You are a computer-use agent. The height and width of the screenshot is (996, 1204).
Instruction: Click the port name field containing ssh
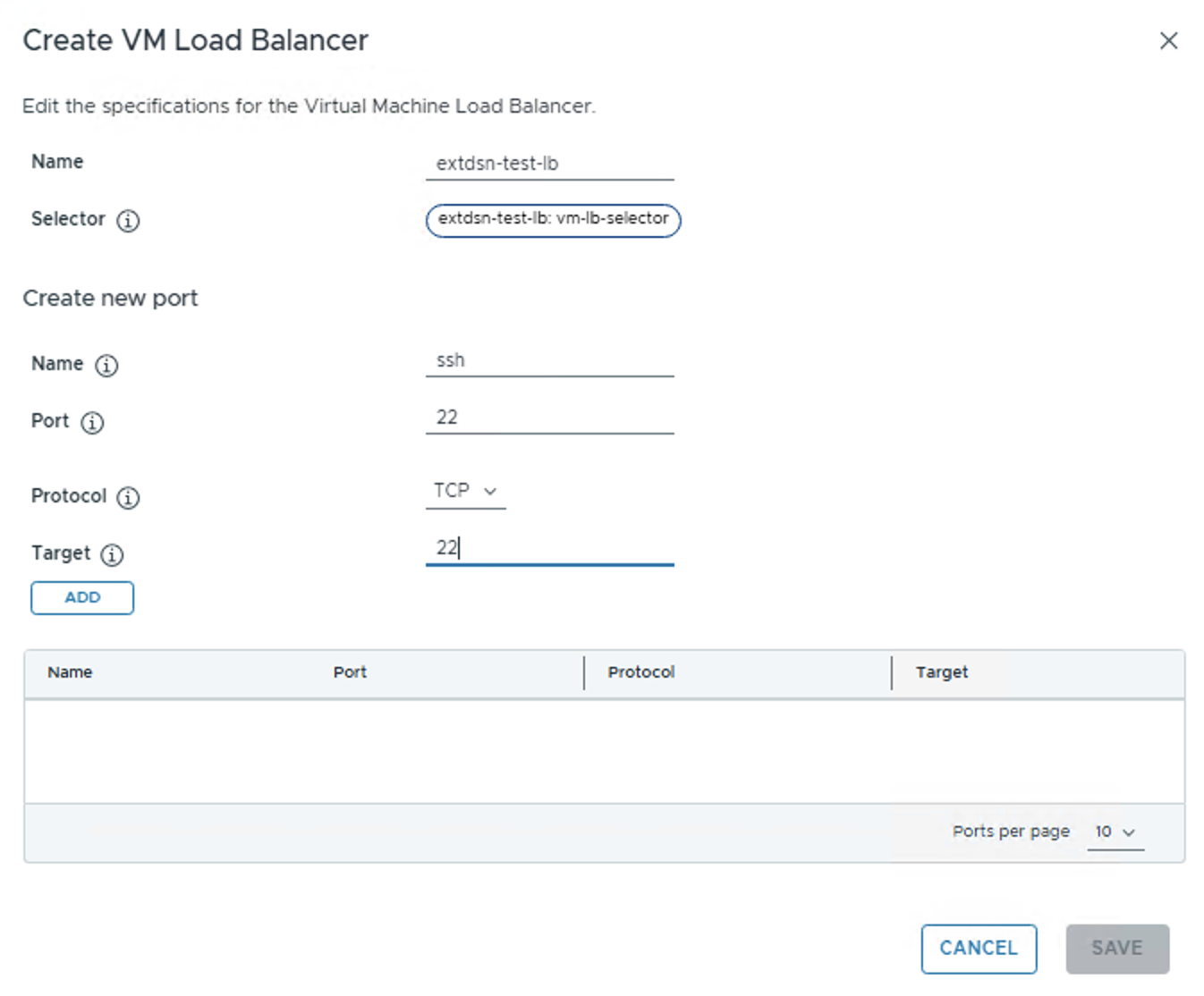[x=549, y=361]
